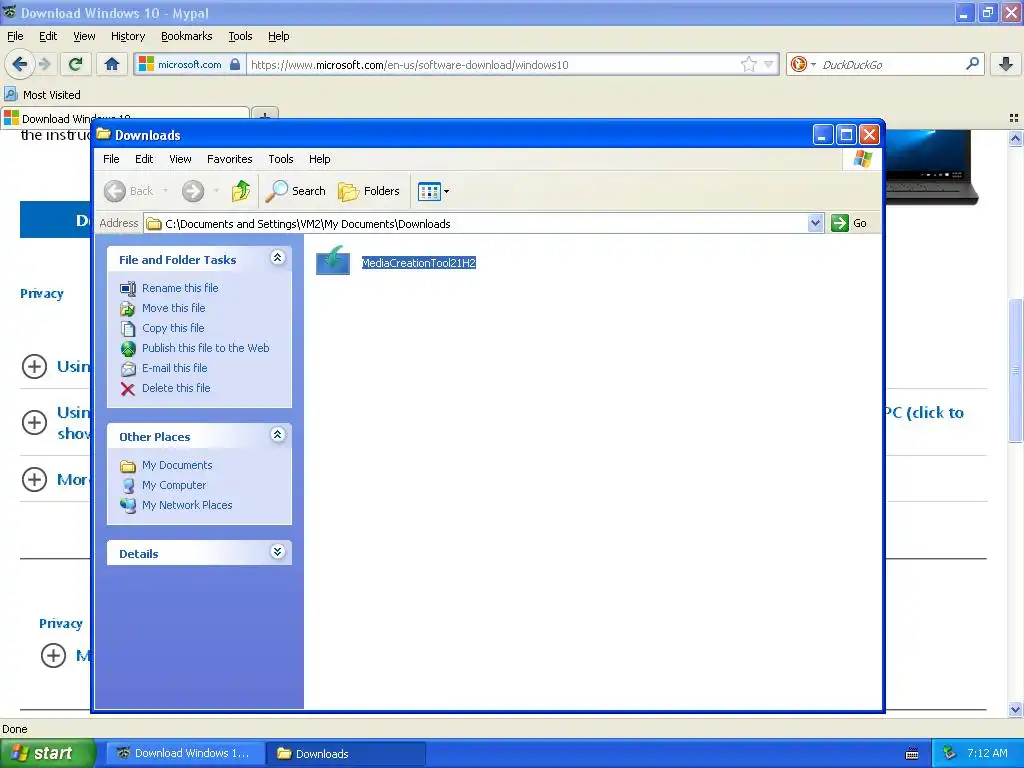Image resolution: width=1024 pixels, height=768 pixels.
Task: Click the 7:12 AM clock
Action: [x=987, y=753]
